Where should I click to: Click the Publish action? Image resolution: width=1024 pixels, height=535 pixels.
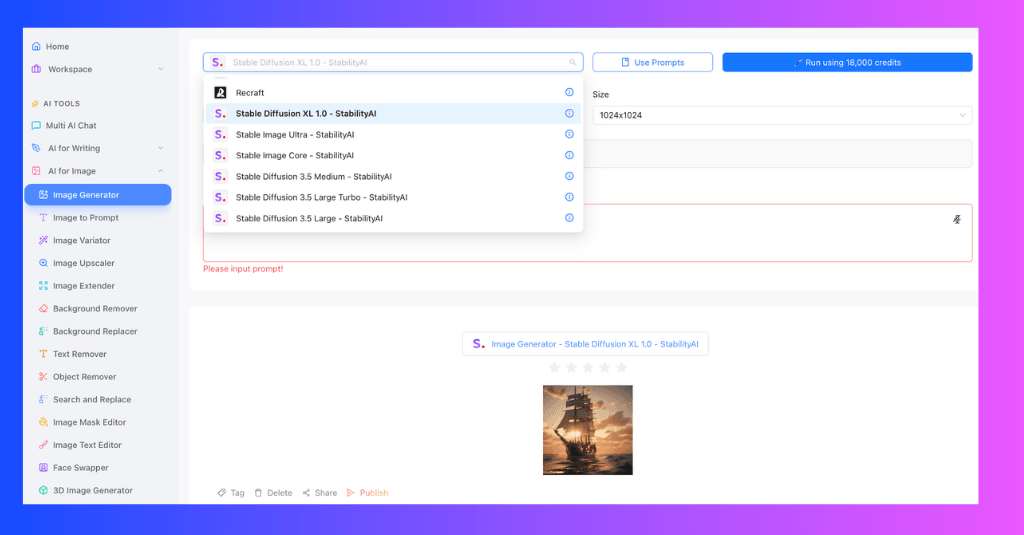click(x=367, y=493)
